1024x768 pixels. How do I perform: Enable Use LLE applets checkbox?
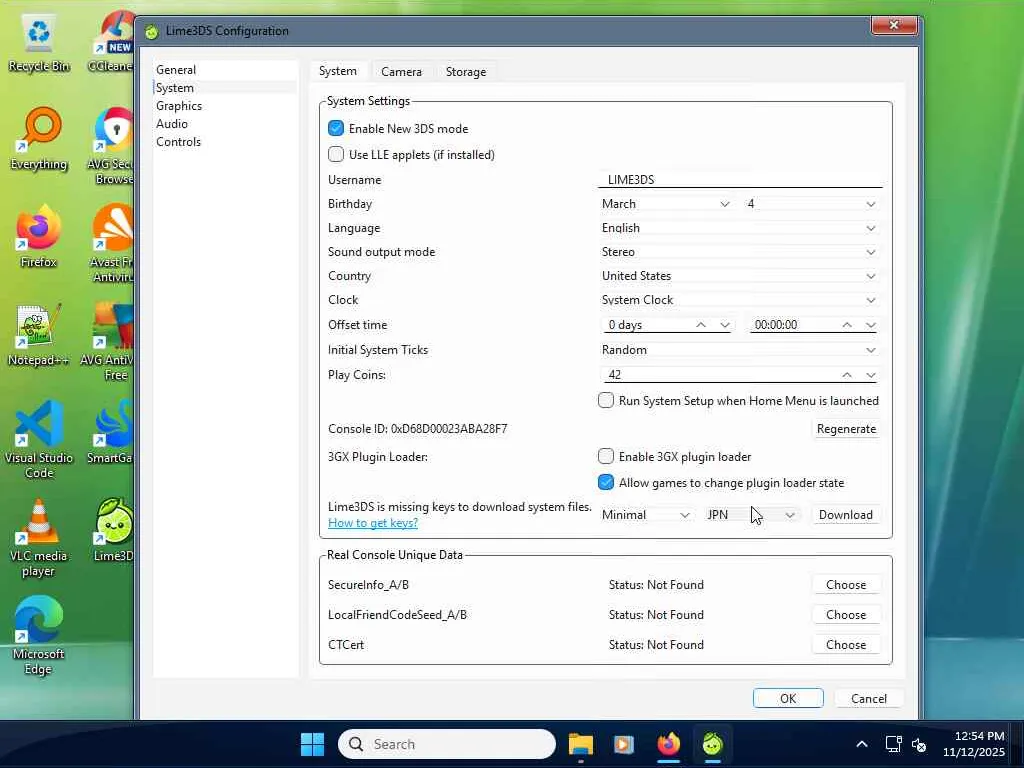pyautogui.click(x=336, y=154)
